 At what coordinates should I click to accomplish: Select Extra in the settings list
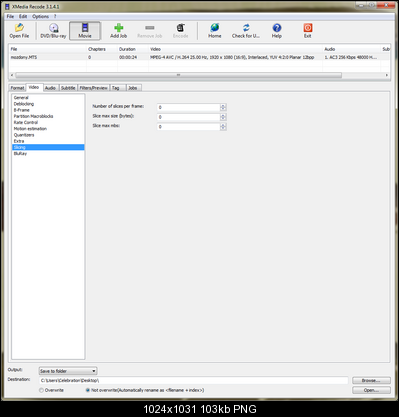[48, 141]
